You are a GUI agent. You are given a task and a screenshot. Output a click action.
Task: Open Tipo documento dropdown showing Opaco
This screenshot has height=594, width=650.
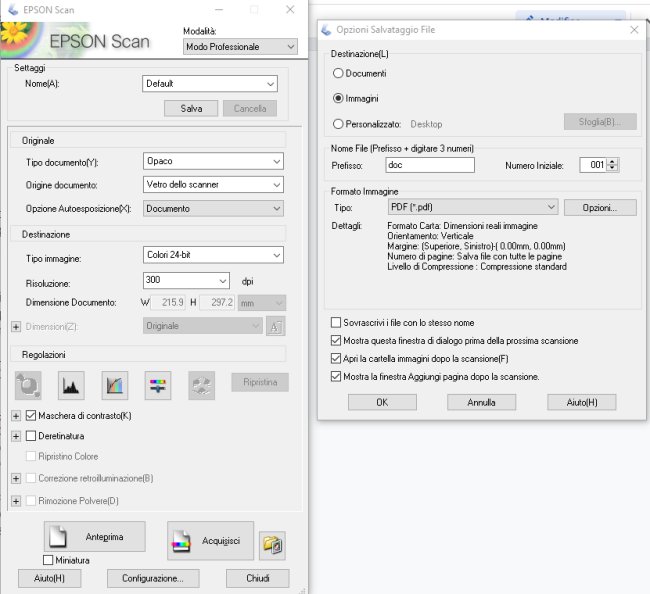tap(213, 161)
